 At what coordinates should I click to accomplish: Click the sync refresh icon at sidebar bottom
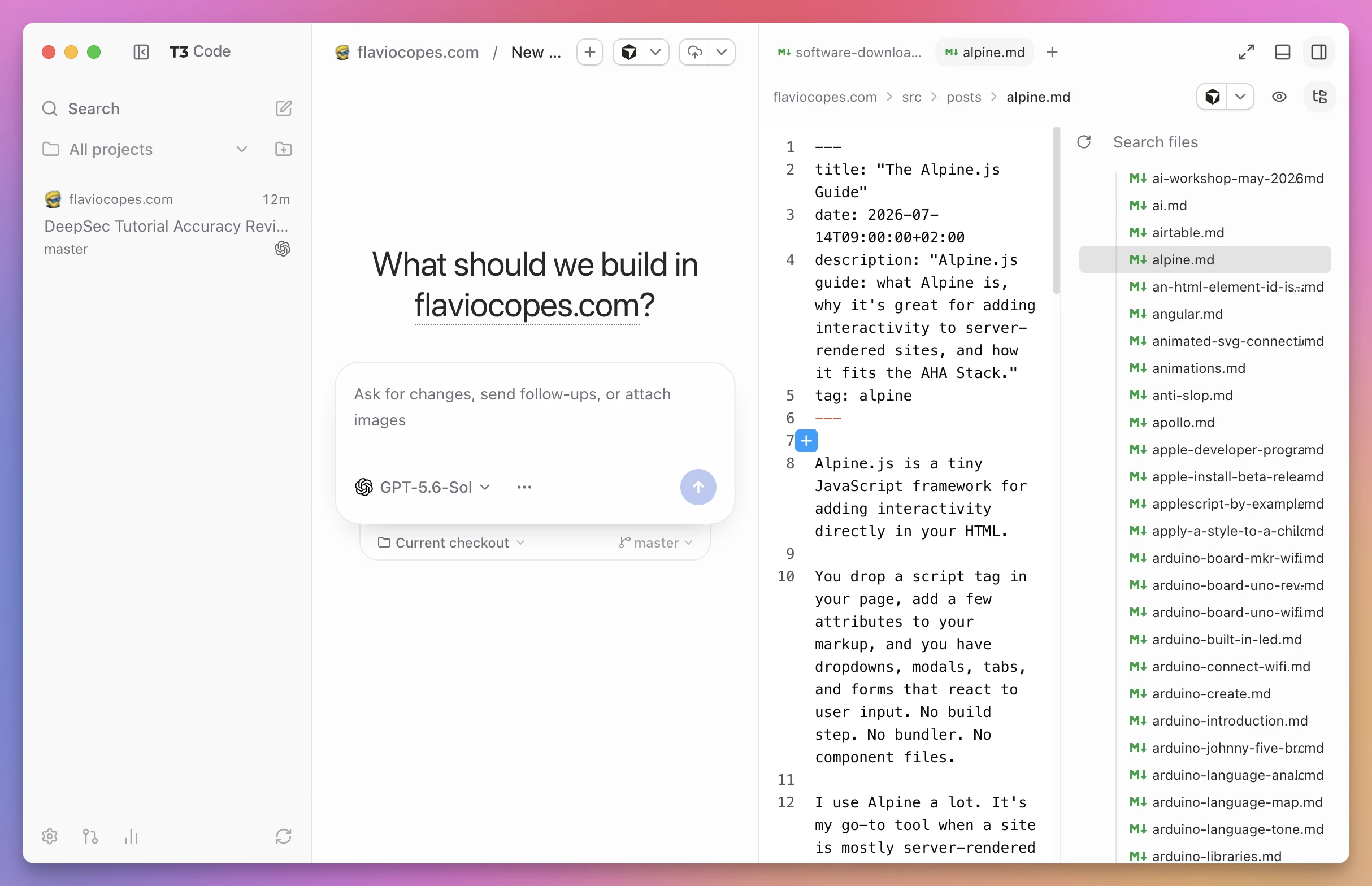pyautogui.click(x=284, y=836)
